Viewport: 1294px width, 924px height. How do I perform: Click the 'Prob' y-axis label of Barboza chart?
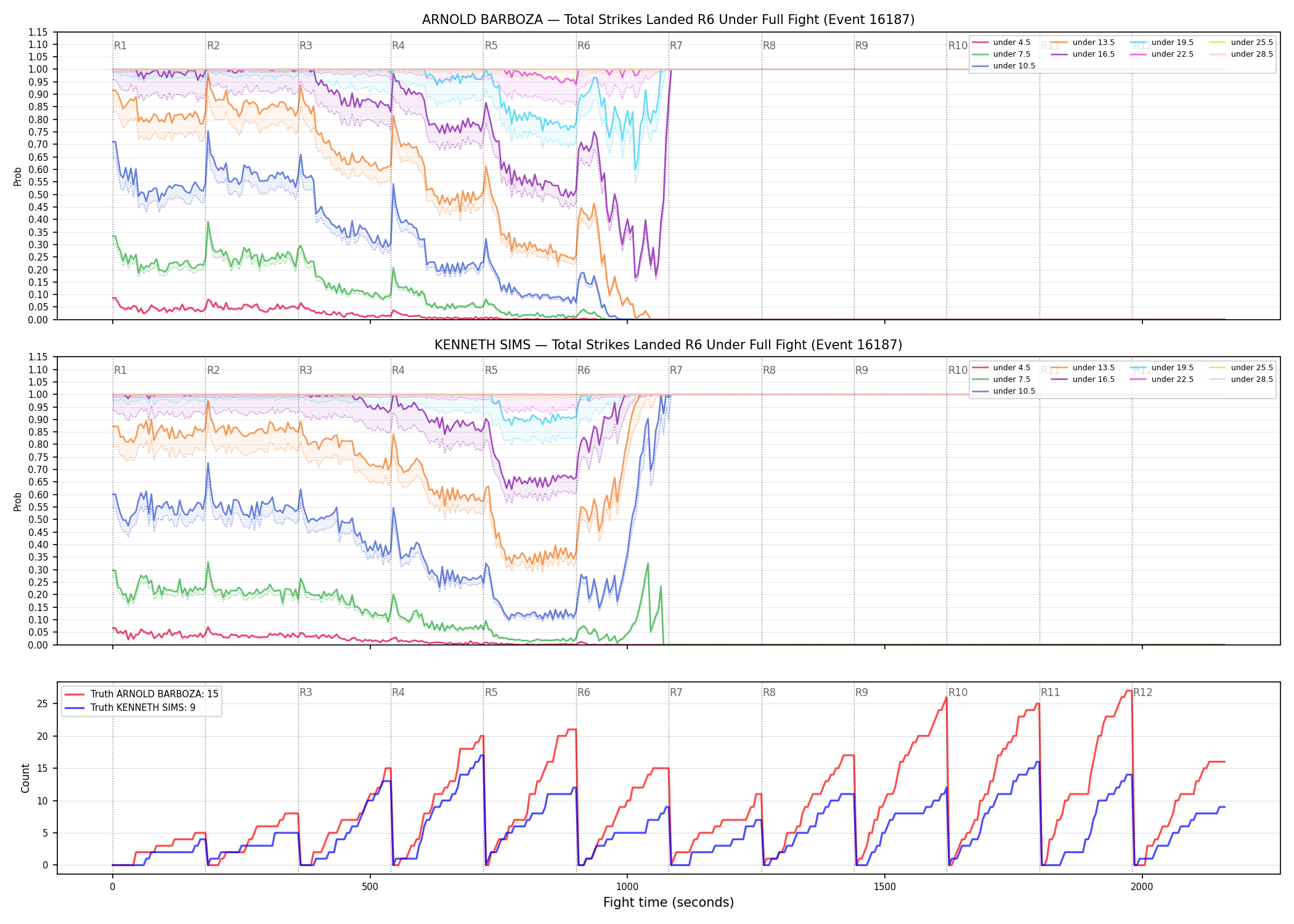18,176
